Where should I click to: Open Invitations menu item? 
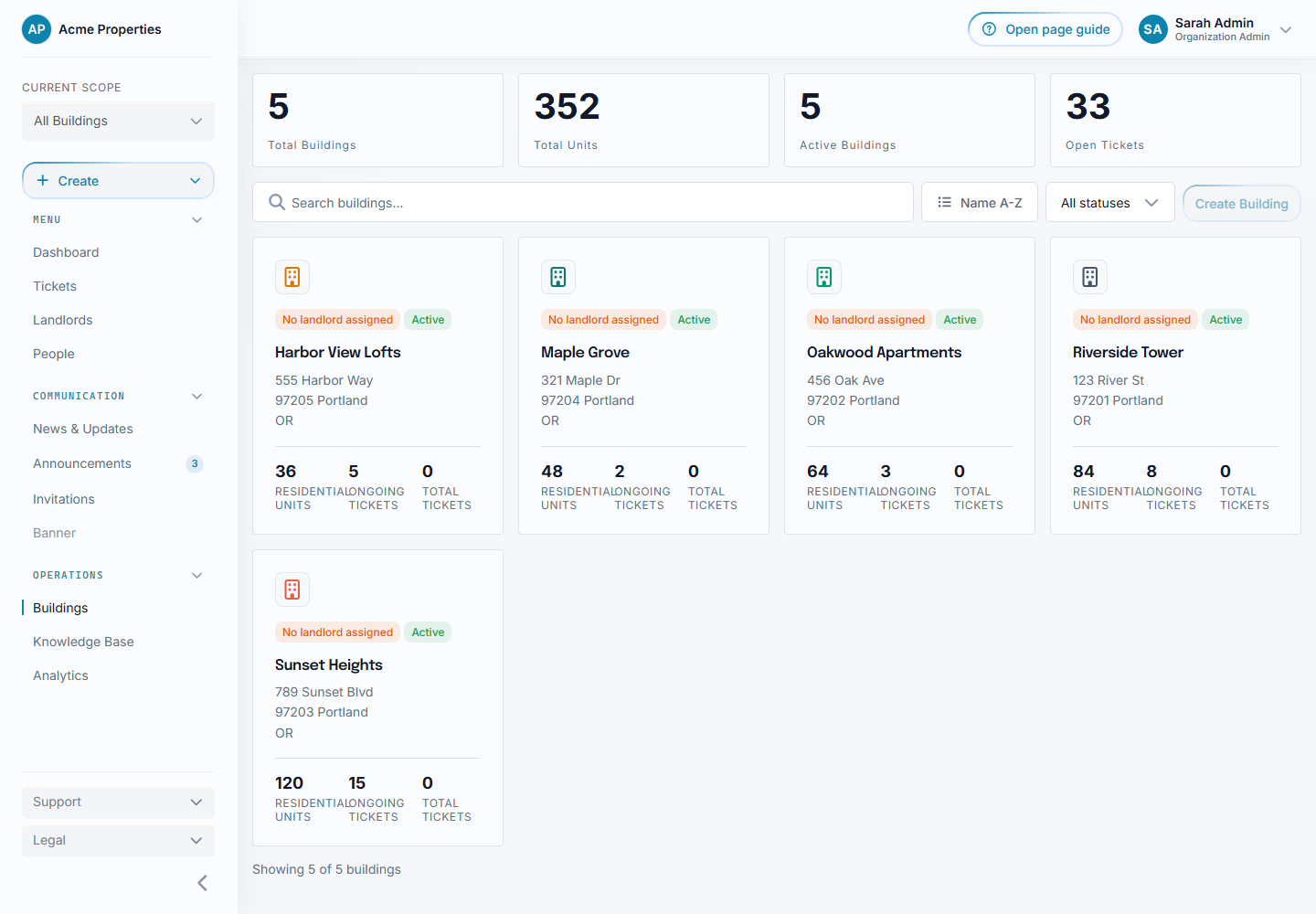tap(64, 499)
